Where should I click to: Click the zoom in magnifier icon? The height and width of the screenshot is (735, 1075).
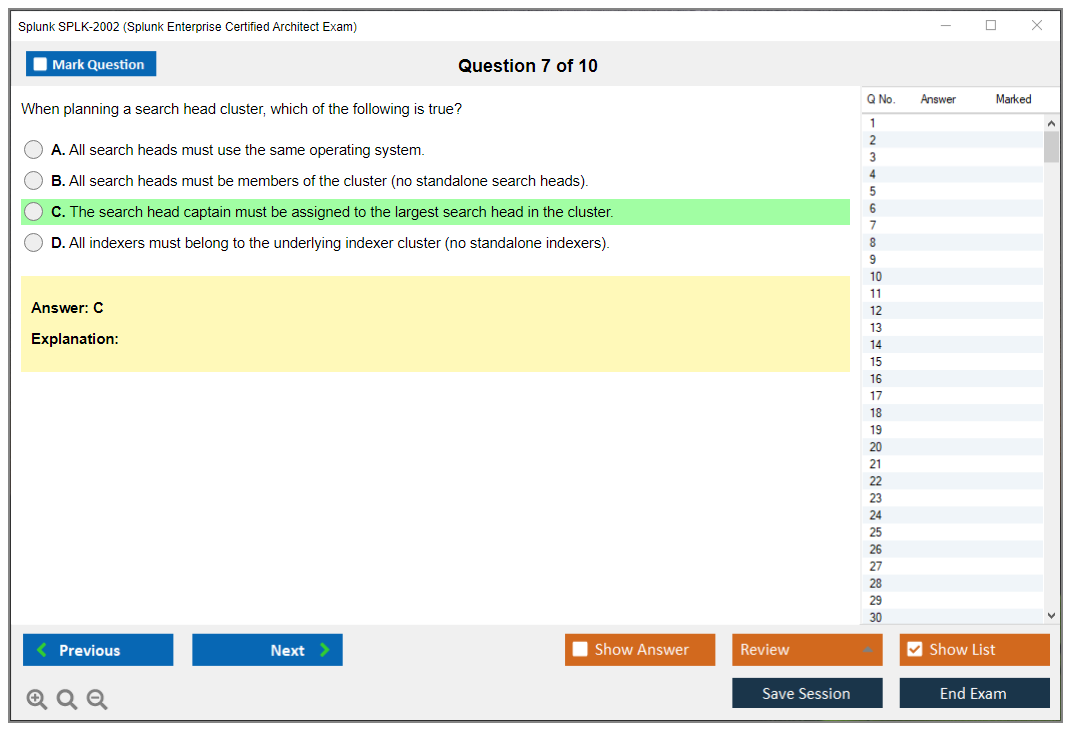coord(37,700)
